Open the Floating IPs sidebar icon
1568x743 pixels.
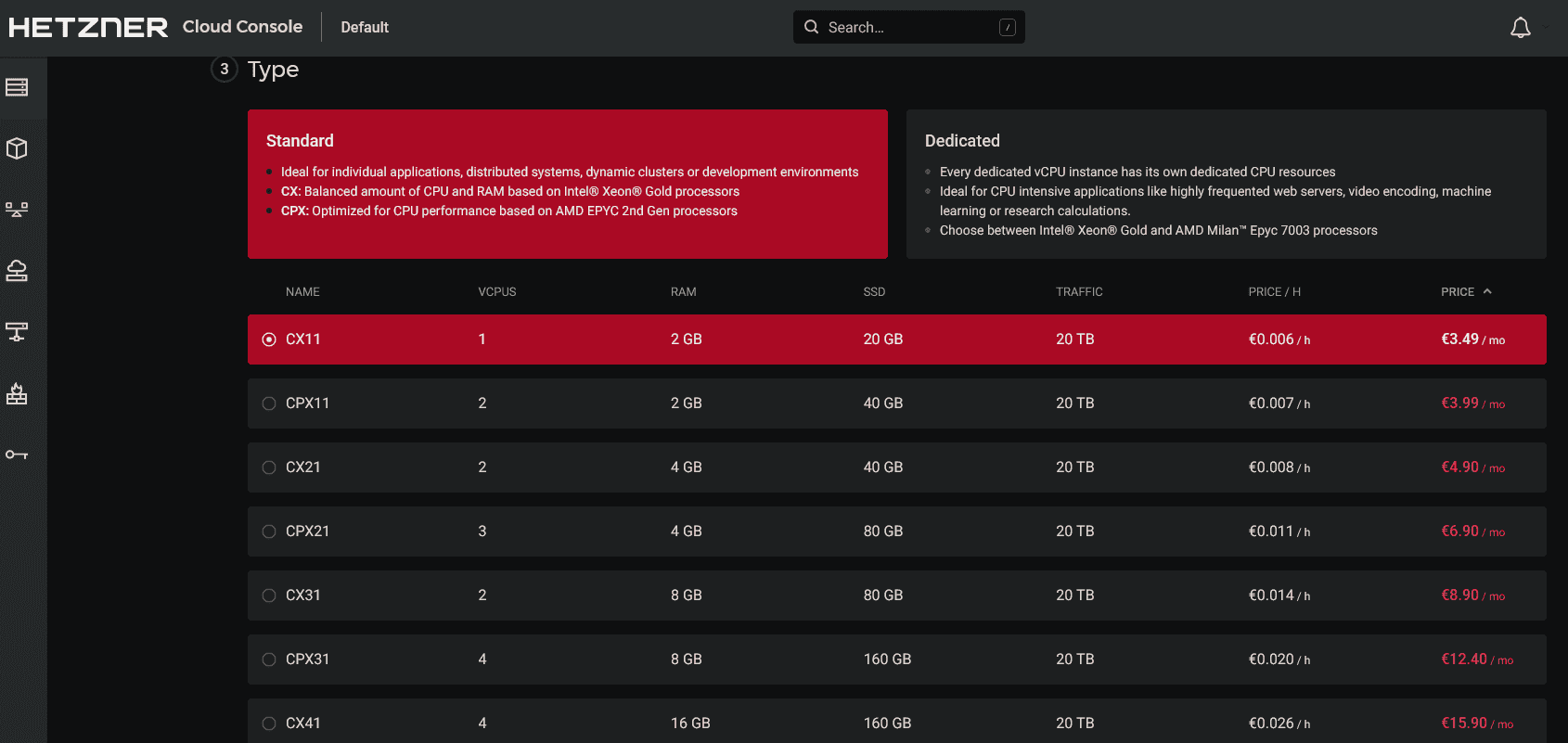point(17,271)
